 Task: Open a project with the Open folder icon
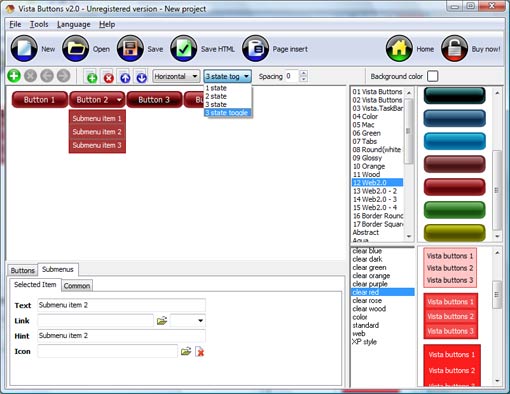tap(76, 49)
